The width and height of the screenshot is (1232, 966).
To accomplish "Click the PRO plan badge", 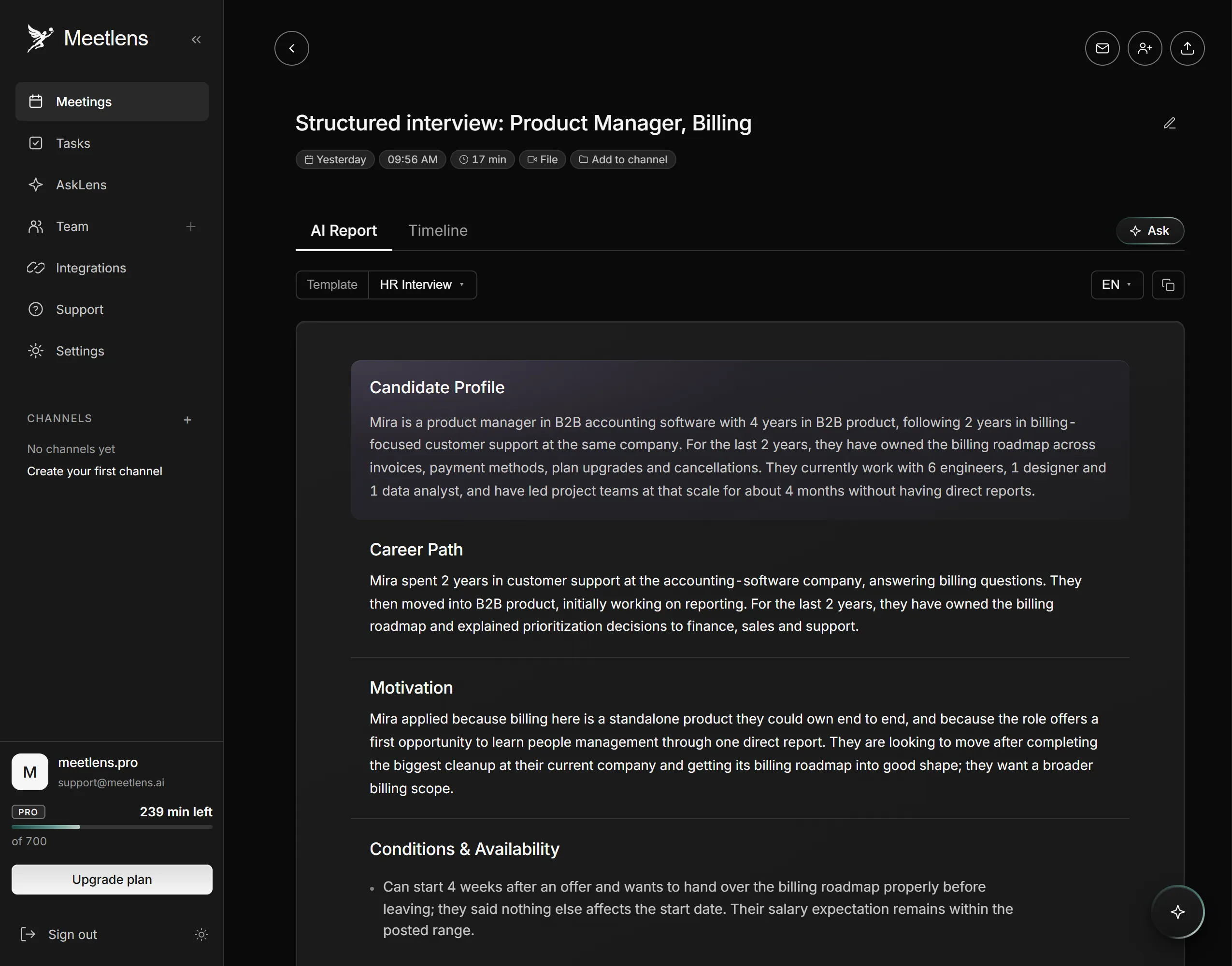I will [x=29, y=812].
